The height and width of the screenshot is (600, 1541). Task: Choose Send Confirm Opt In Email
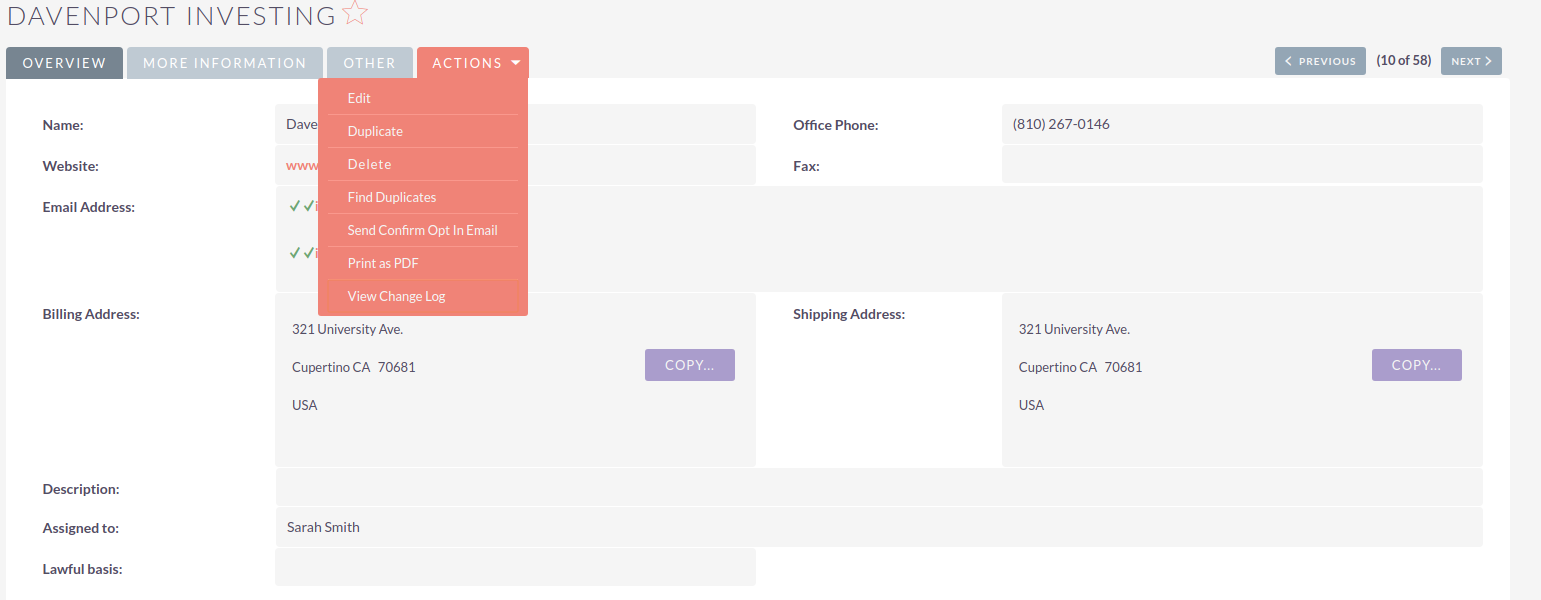pos(422,230)
